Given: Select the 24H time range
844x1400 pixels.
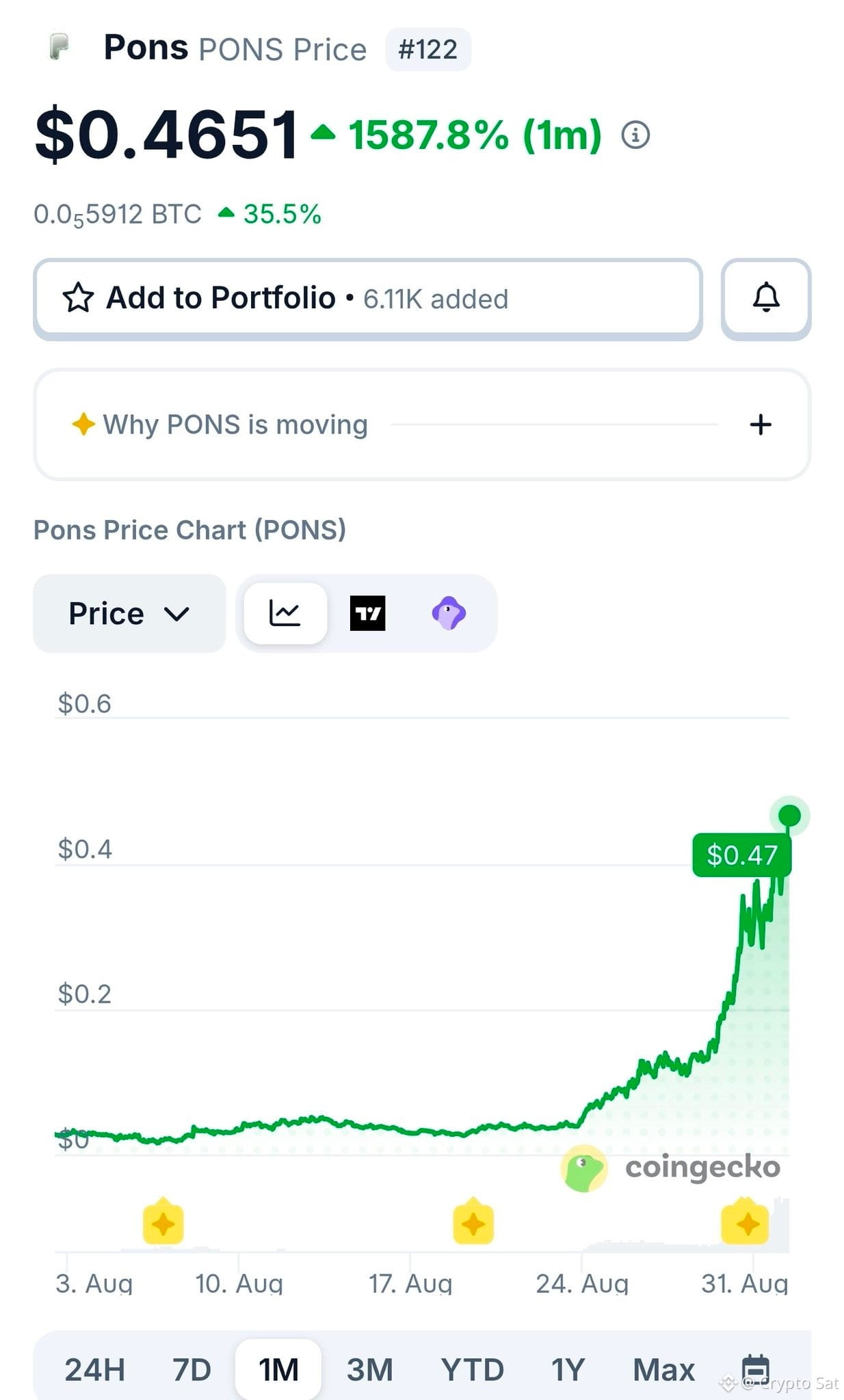Looking at the screenshot, I should tap(95, 1370).
